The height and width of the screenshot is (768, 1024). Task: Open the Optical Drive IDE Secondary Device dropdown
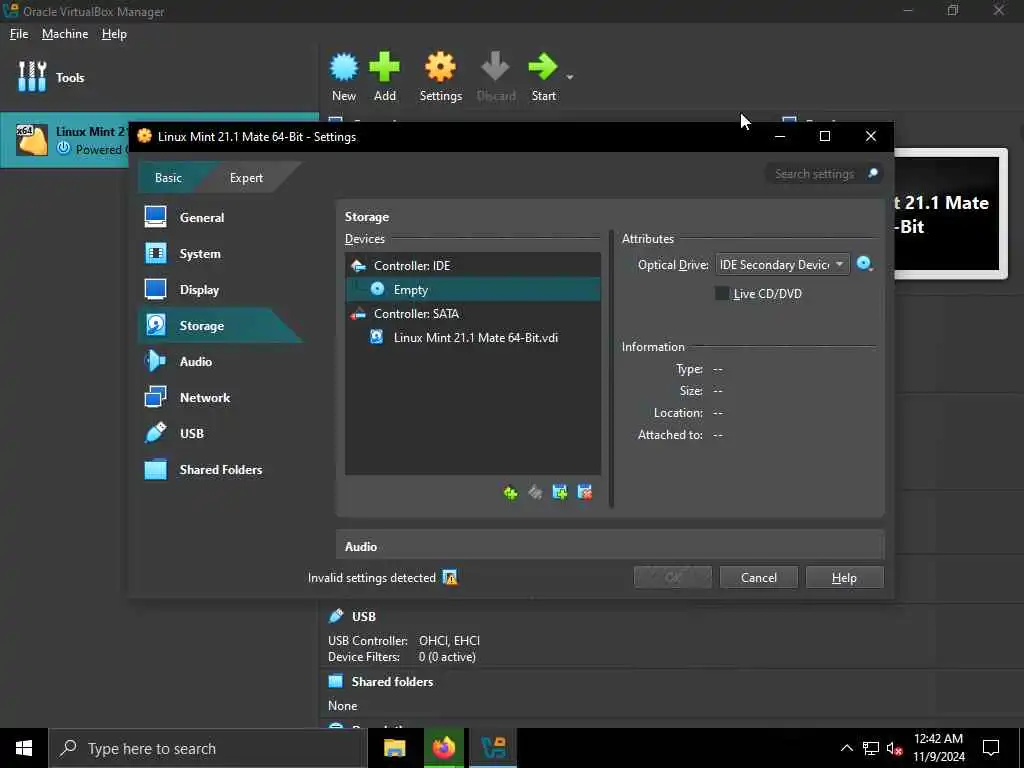pyautogui.click(x=782, y=264)
